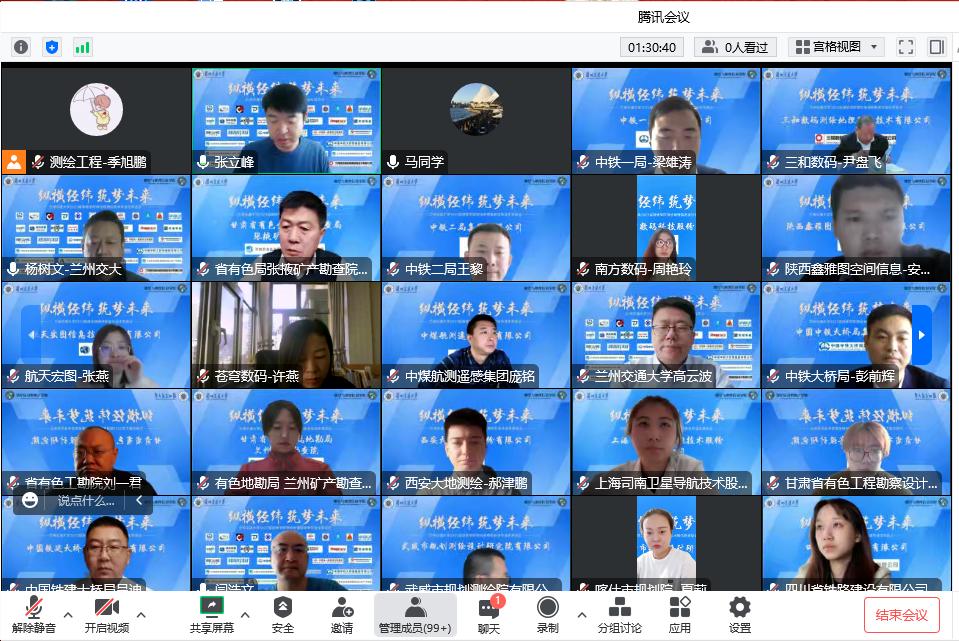Check the network signal strength icon

point(82,47)
